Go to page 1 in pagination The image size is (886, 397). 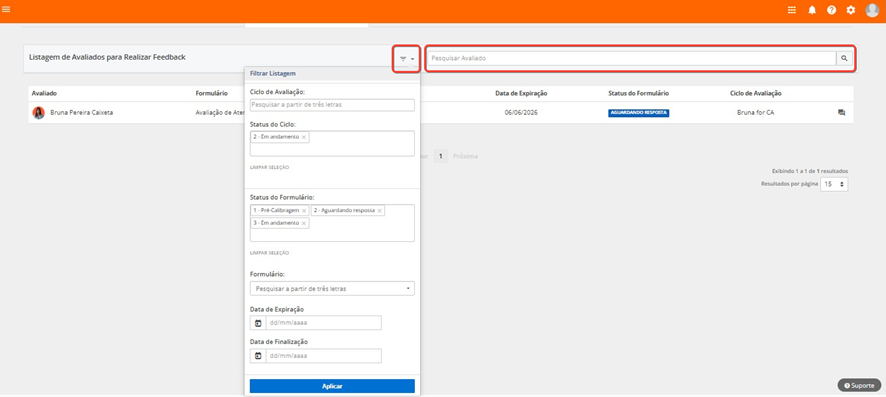[x=440, y=156]
